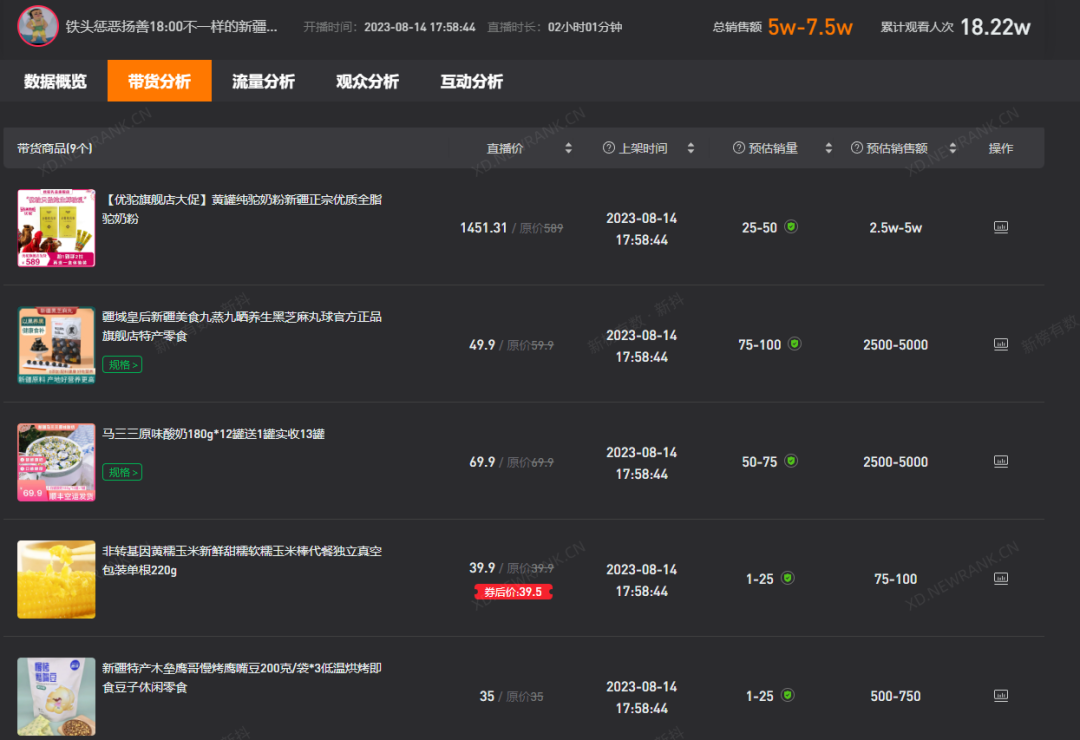Click the livestream title 铁头惩恶扬善
The image size is (1080, 740).
coord(172,27)
